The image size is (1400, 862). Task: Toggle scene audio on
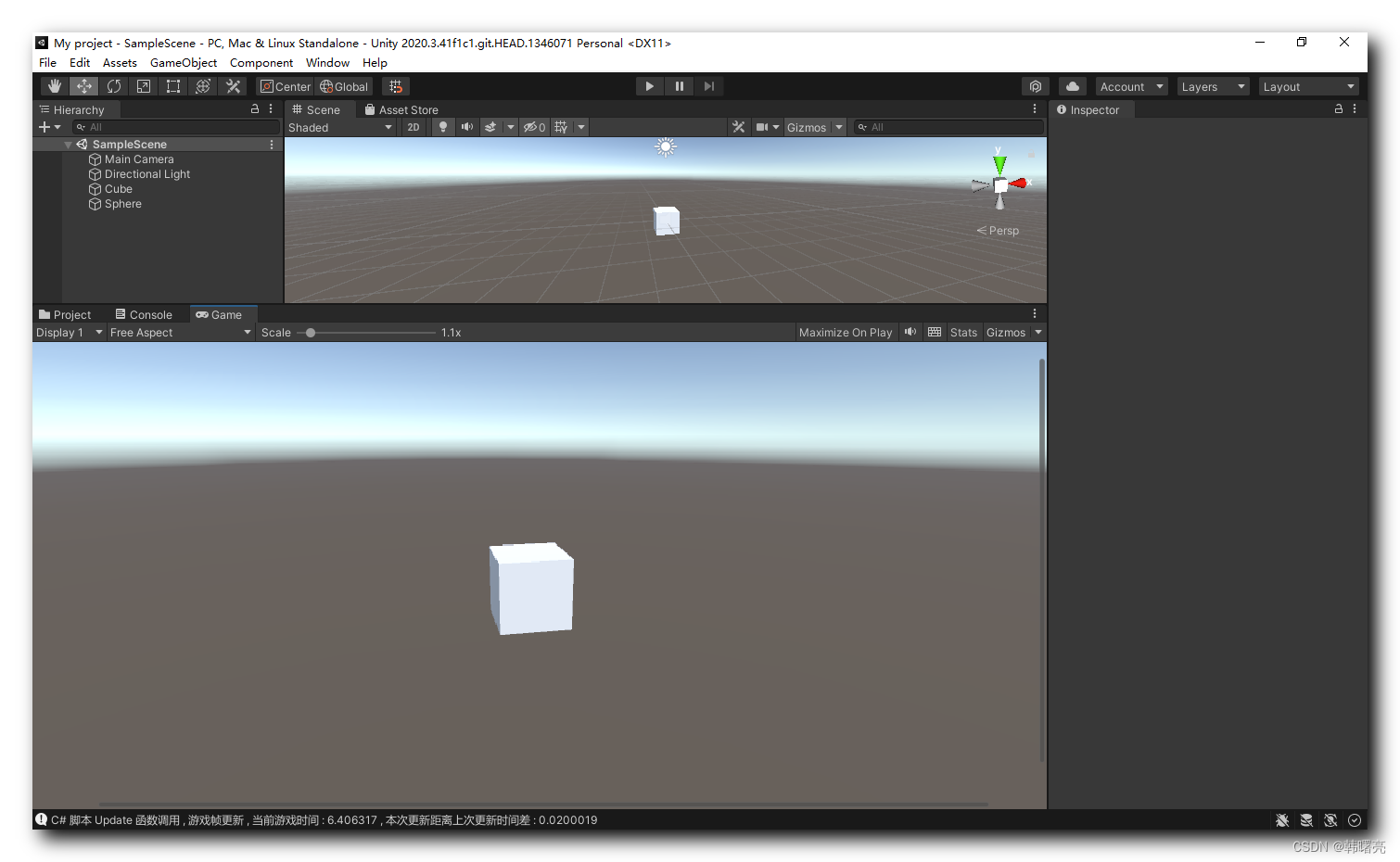[x=466, y=126]
